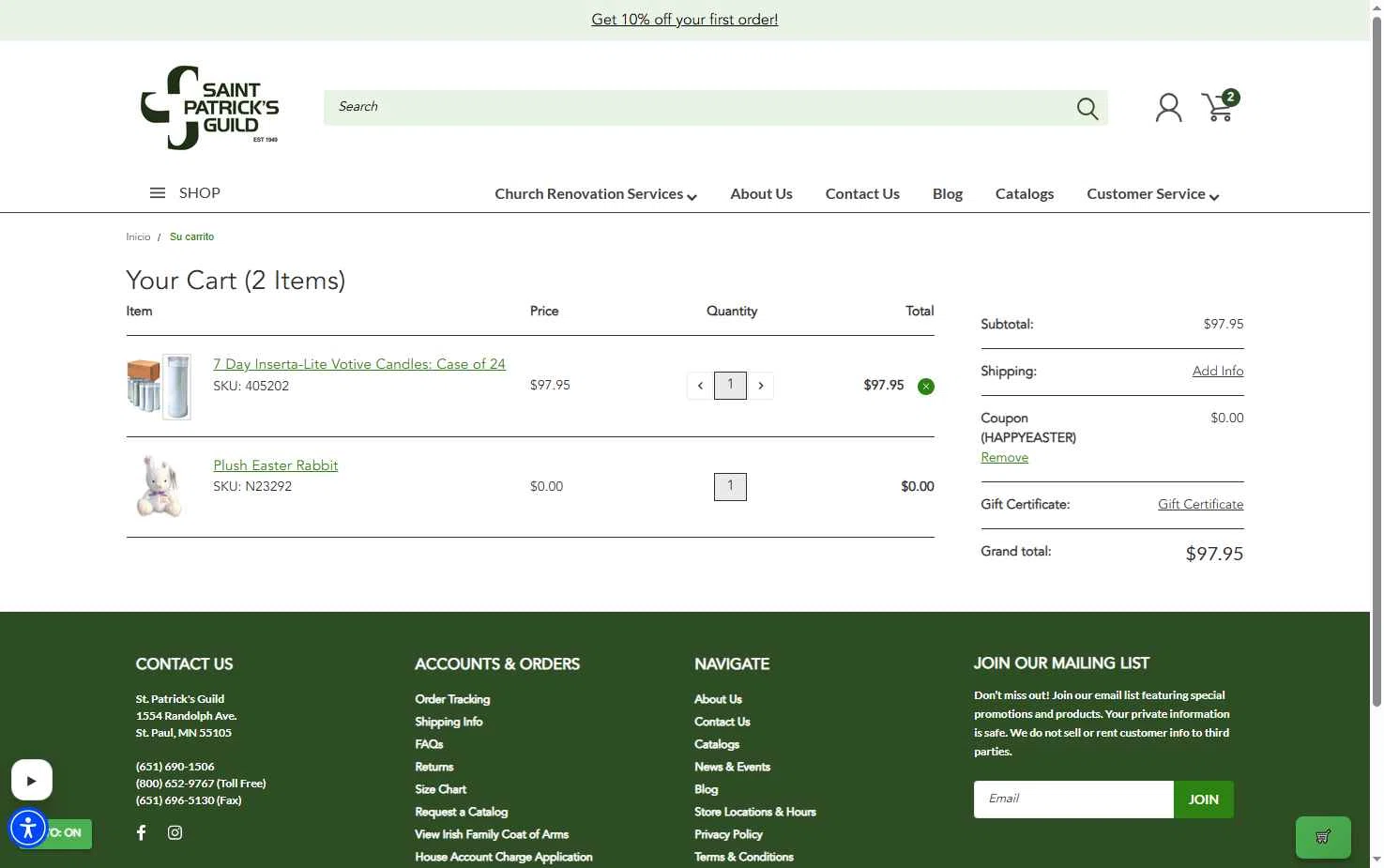
Task: Remove the votive candles item from cart
Action: [926, 387]
